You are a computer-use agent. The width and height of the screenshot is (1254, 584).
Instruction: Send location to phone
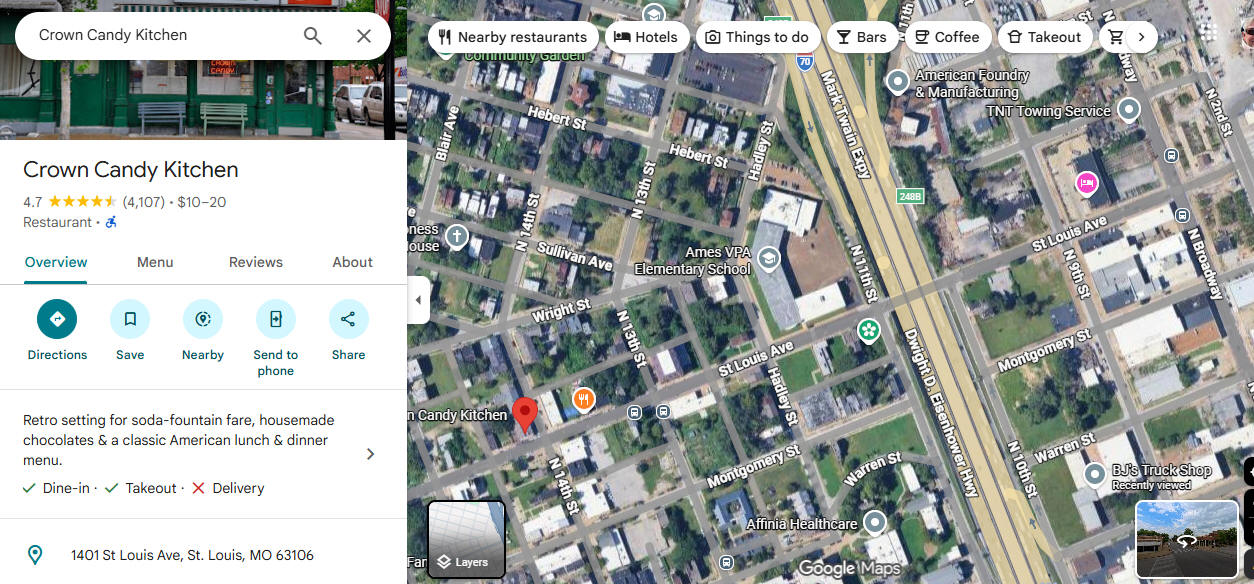pos(276,319)
